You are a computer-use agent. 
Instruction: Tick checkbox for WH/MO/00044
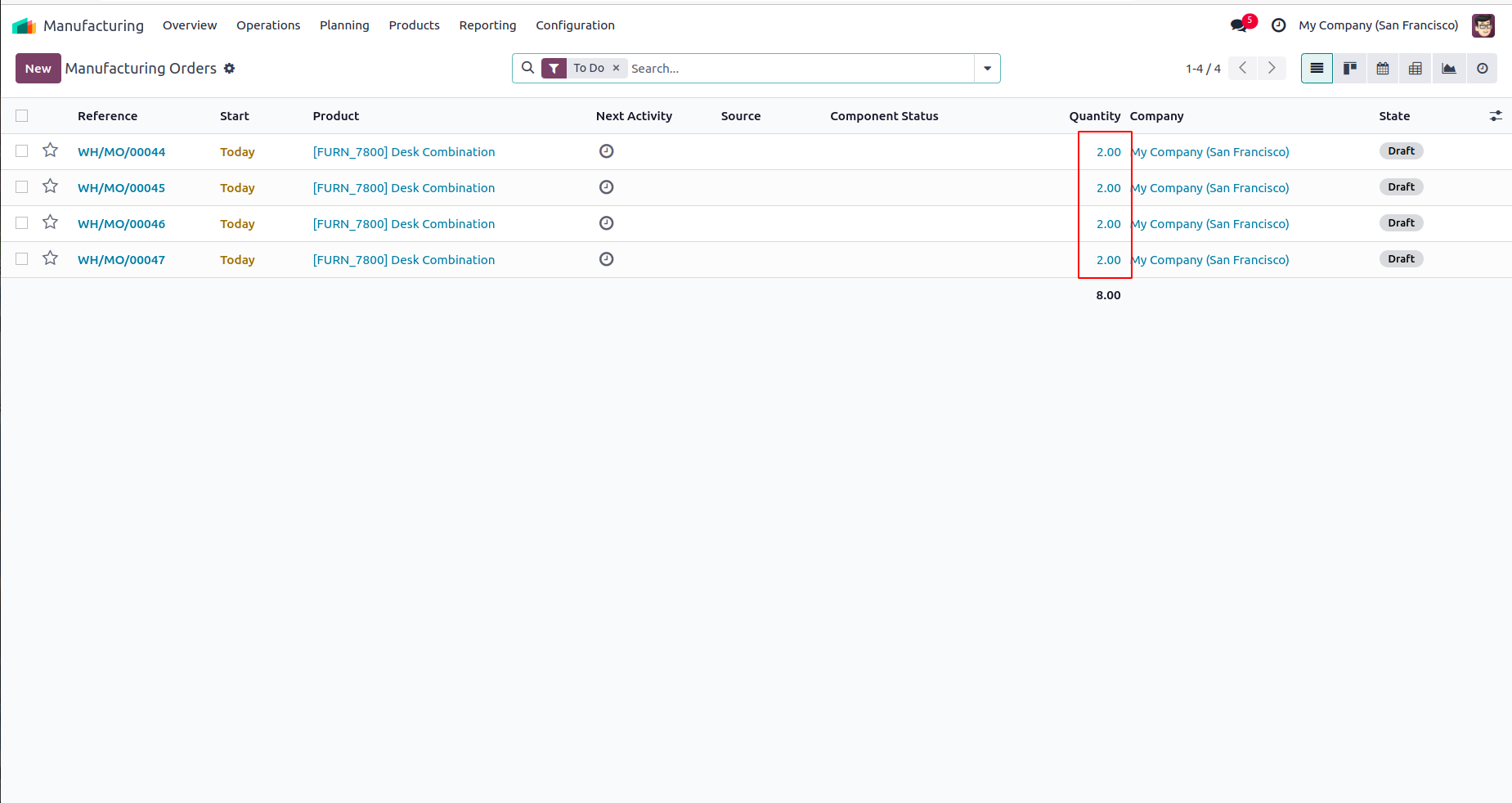coord(22,151)
